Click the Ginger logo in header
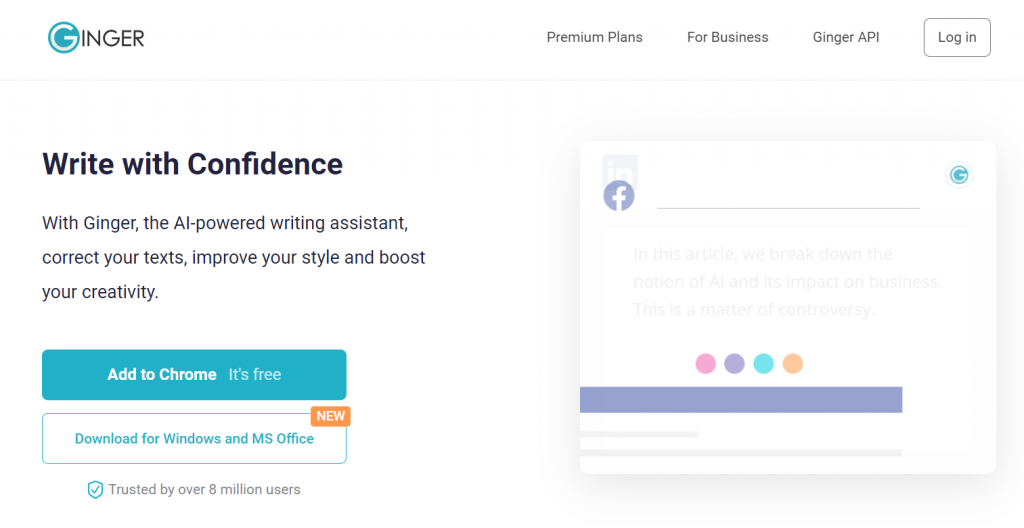Viewport: 1024px width, 528px height. tap(96, 37)
